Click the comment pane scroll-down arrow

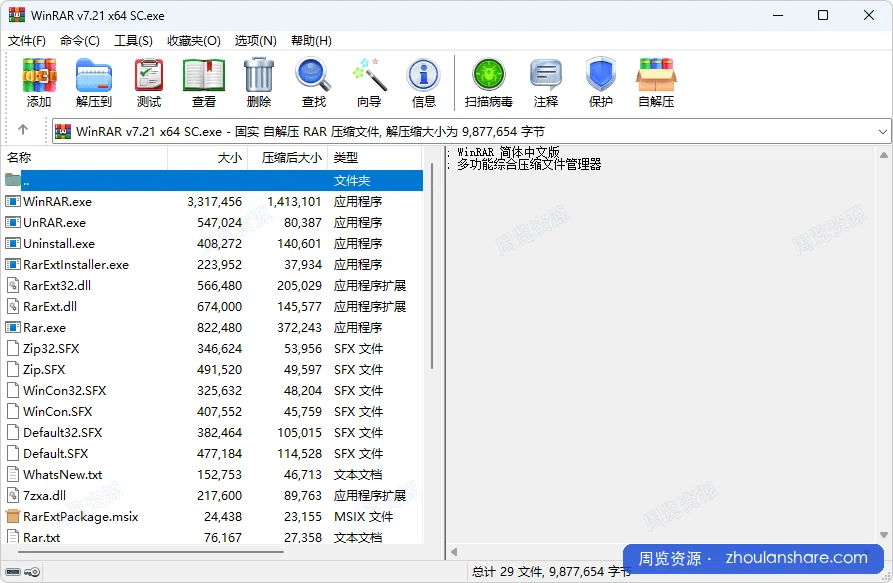pos(884,535)
